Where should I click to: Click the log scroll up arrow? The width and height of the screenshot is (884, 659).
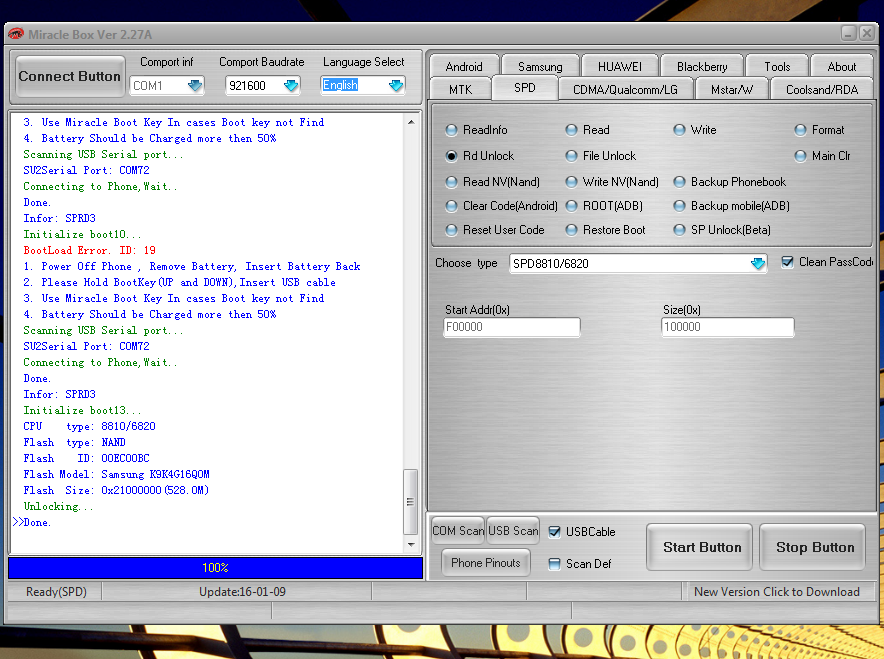pos(411,122)
